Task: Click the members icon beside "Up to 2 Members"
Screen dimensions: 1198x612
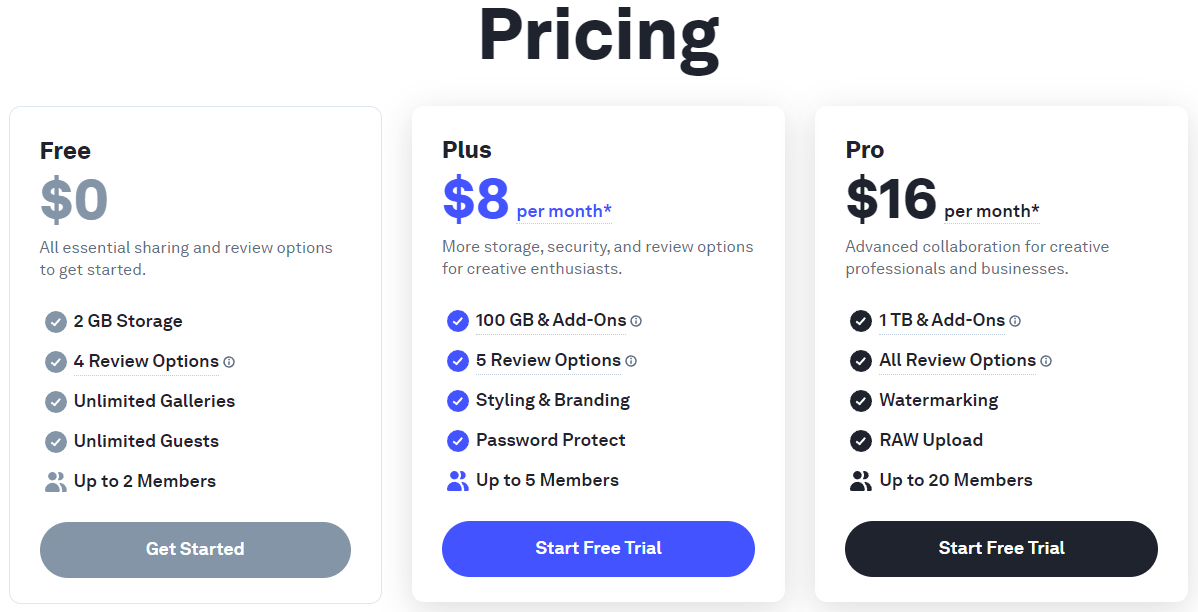Action: [56, 481]
